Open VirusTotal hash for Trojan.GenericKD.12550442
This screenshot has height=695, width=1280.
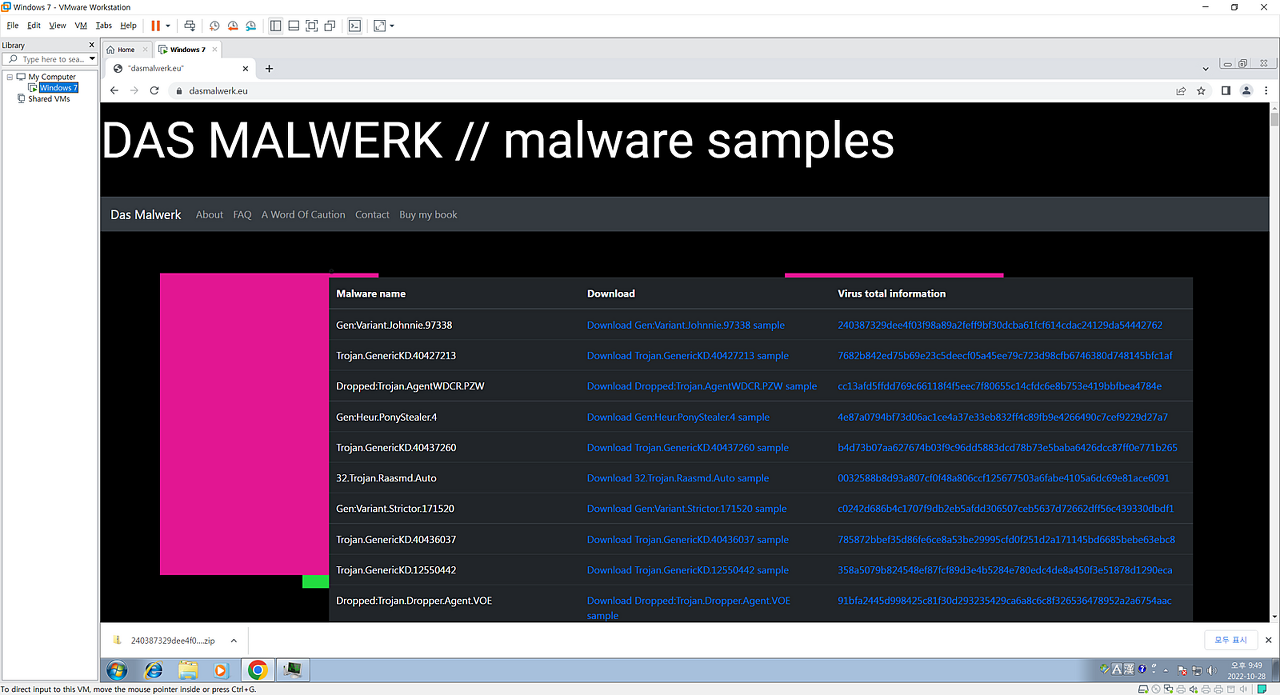pos(1005,570)
